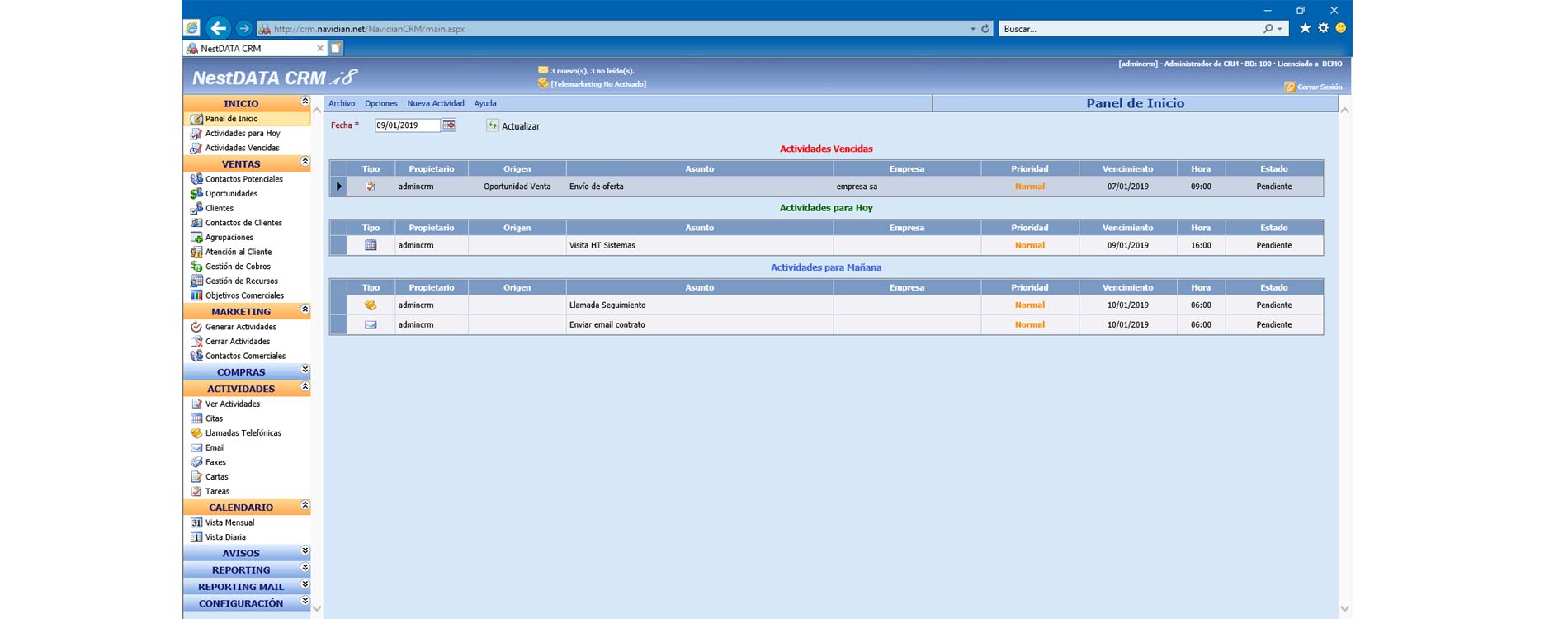
Task: Click the Cerrar Sesión logout icon
Action: (x=1289, y=87)
